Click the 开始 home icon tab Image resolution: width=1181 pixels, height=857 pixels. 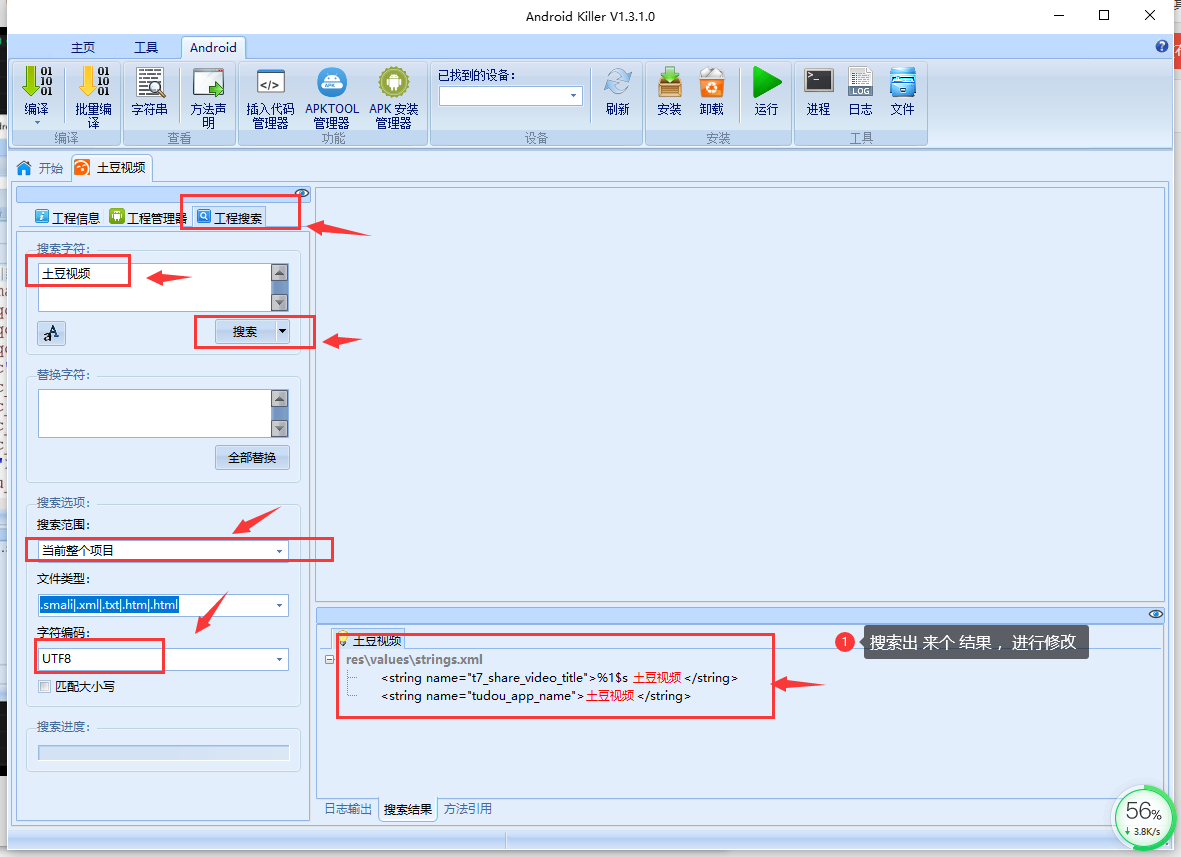point(39,168)
